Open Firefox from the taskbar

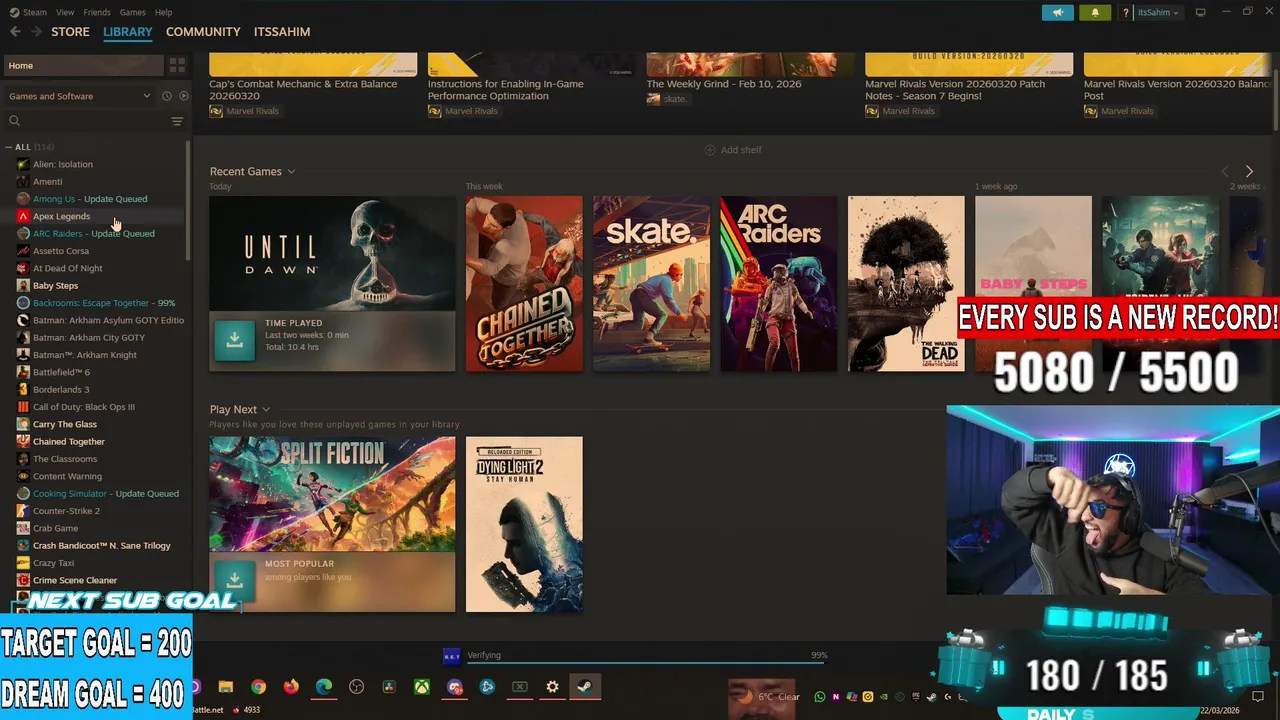pos(291,687)
